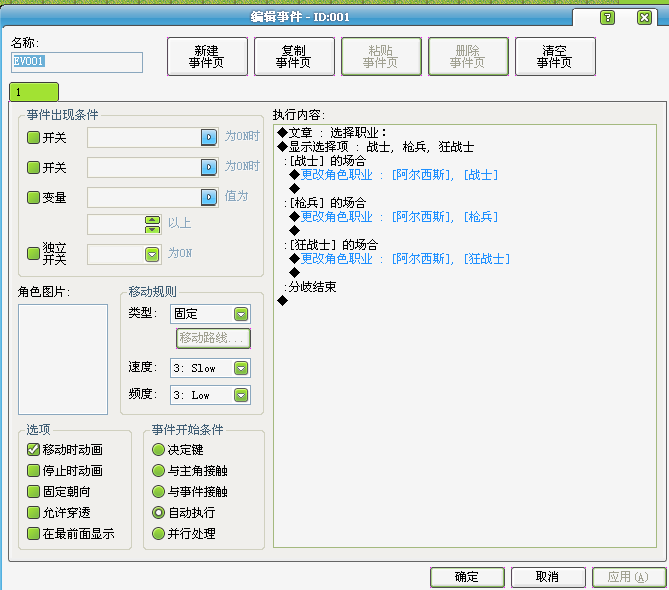Click the 变量 variable input field
The height and width of the screenshot is (590, 669).
[144, 197]
